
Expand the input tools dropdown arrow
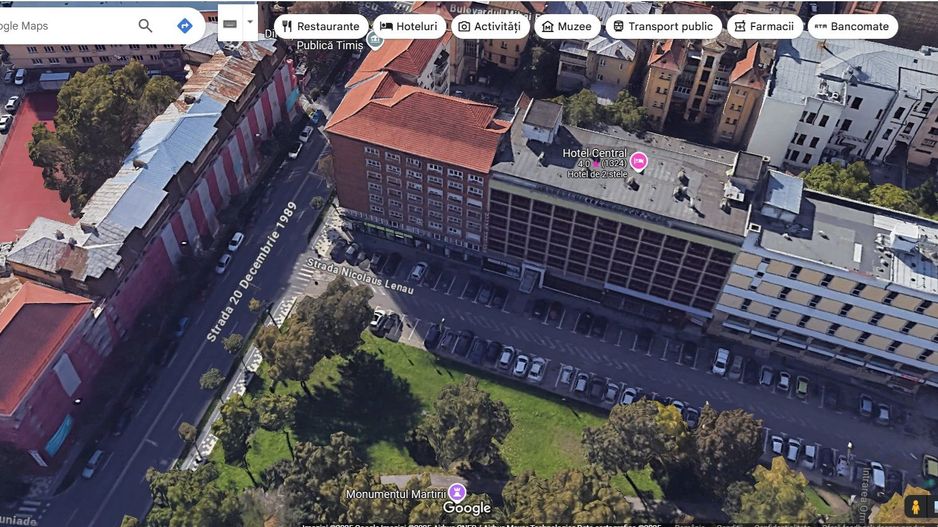250,23
